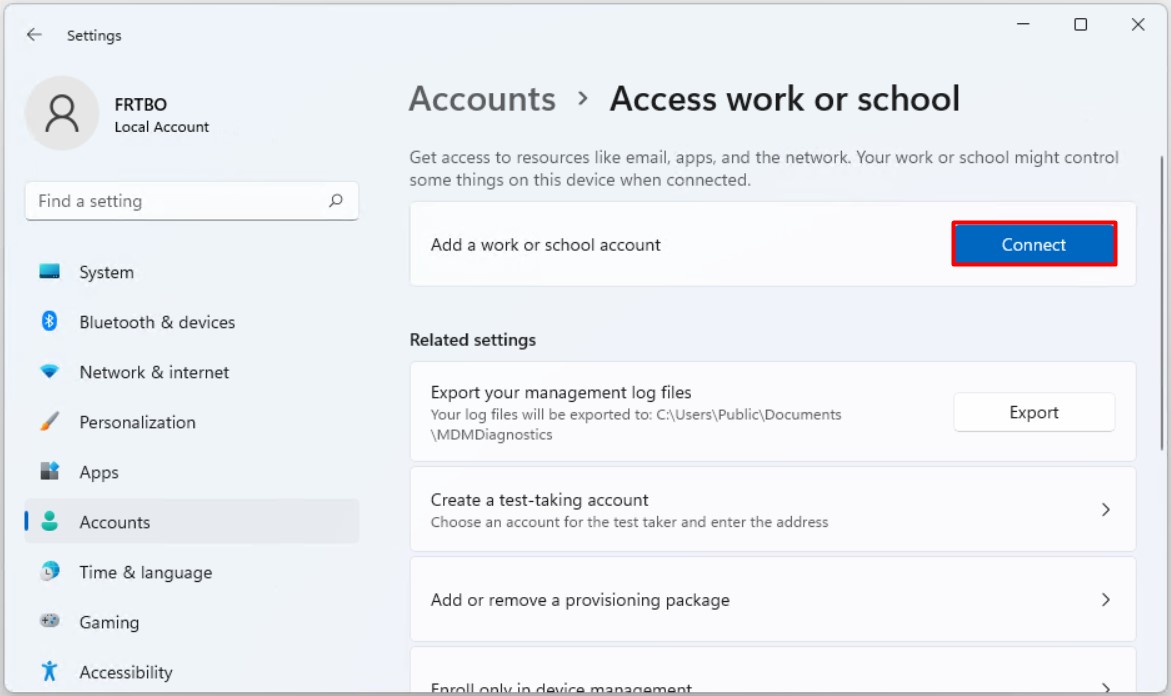Close the Settings window
This screenshot has height=696, width=1171.
[1138, 25]
